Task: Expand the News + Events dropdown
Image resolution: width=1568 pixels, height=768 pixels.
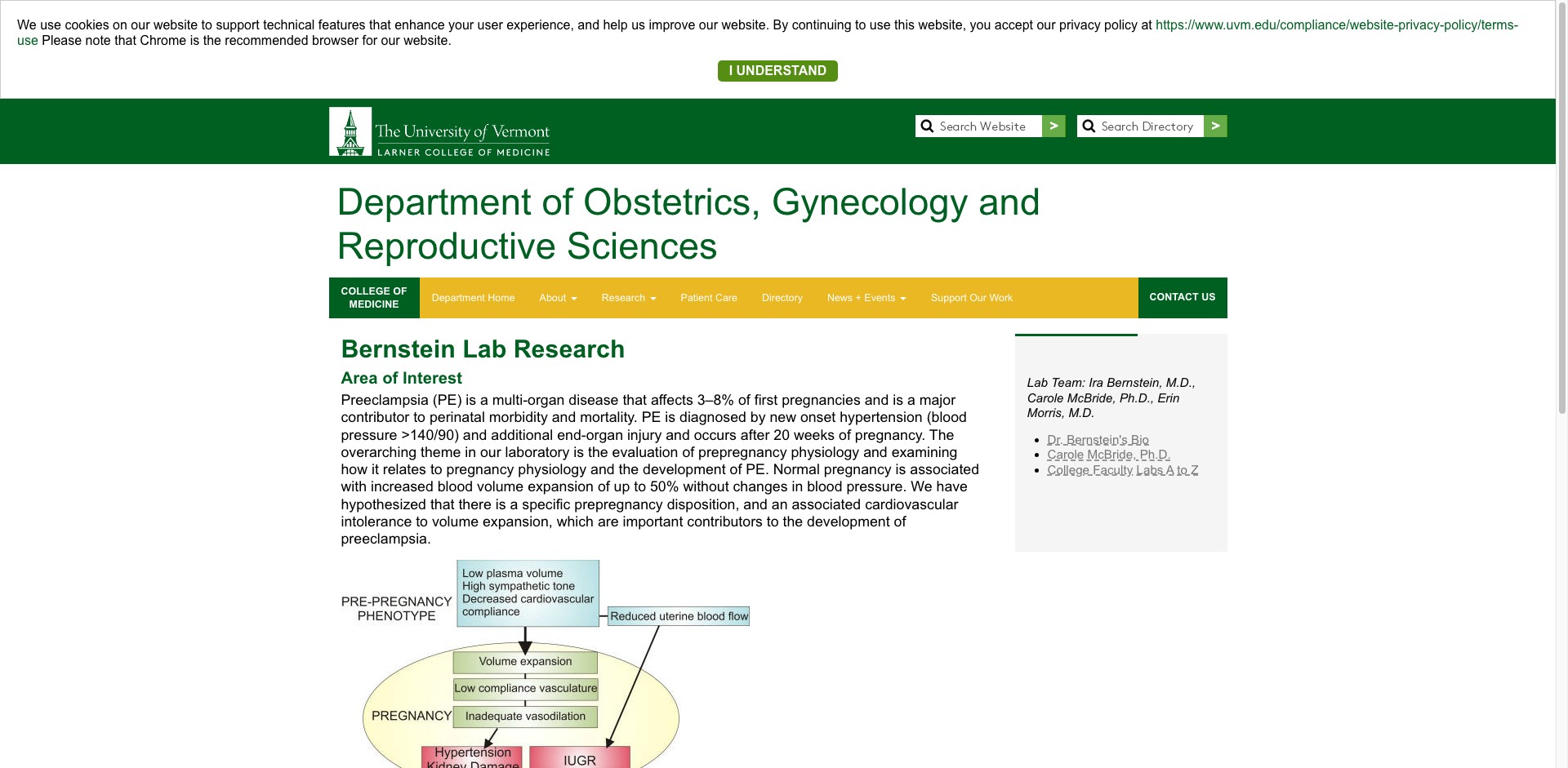Action: (x=866, y=298)
